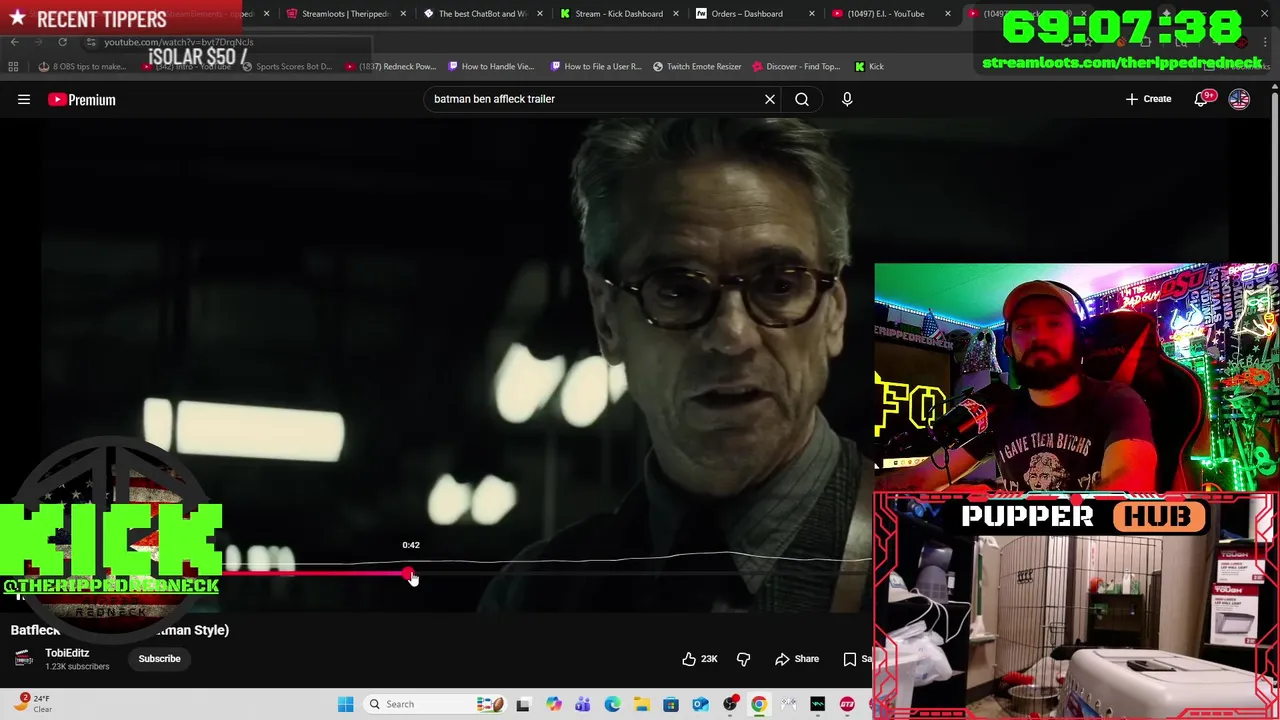This screenshot has height=720, width=1280.
Task: Clear the search query with the X
Action: click(x=770, y=99)
